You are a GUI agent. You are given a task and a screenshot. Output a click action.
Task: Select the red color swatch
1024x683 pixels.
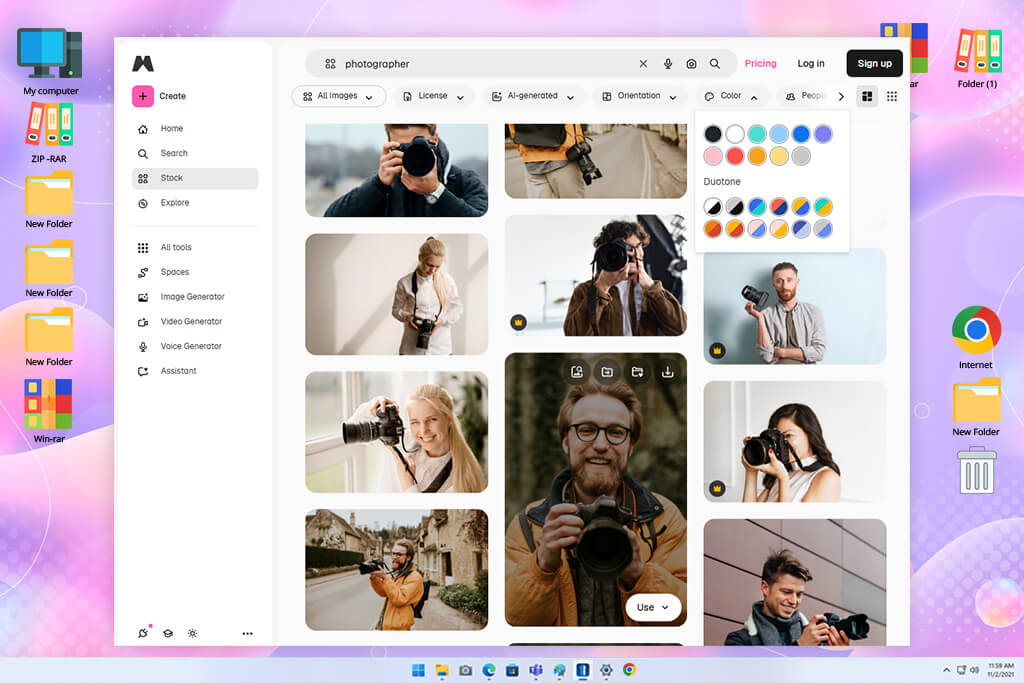(735, 156)
